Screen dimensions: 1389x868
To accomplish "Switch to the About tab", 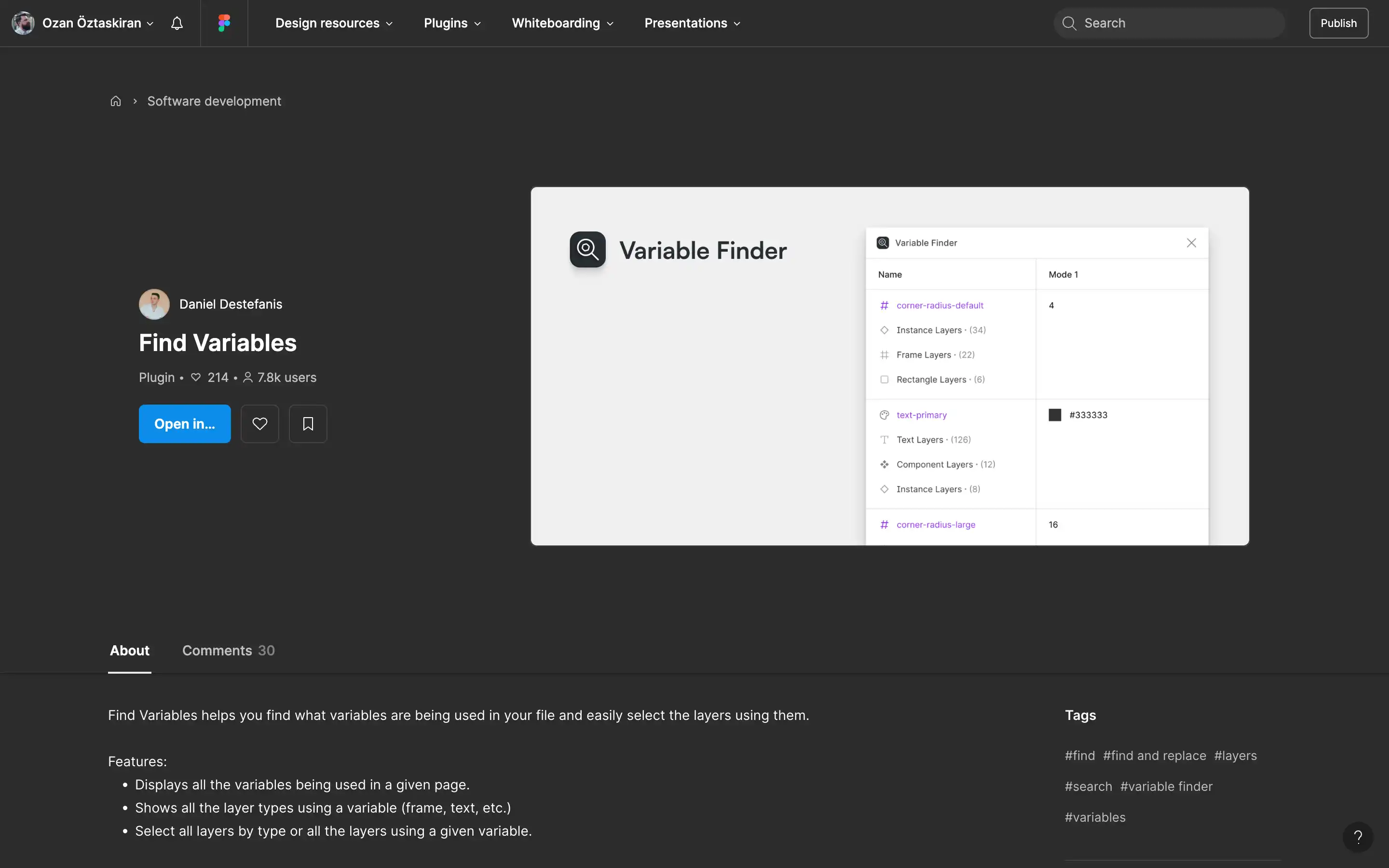I will click(129, 651).
